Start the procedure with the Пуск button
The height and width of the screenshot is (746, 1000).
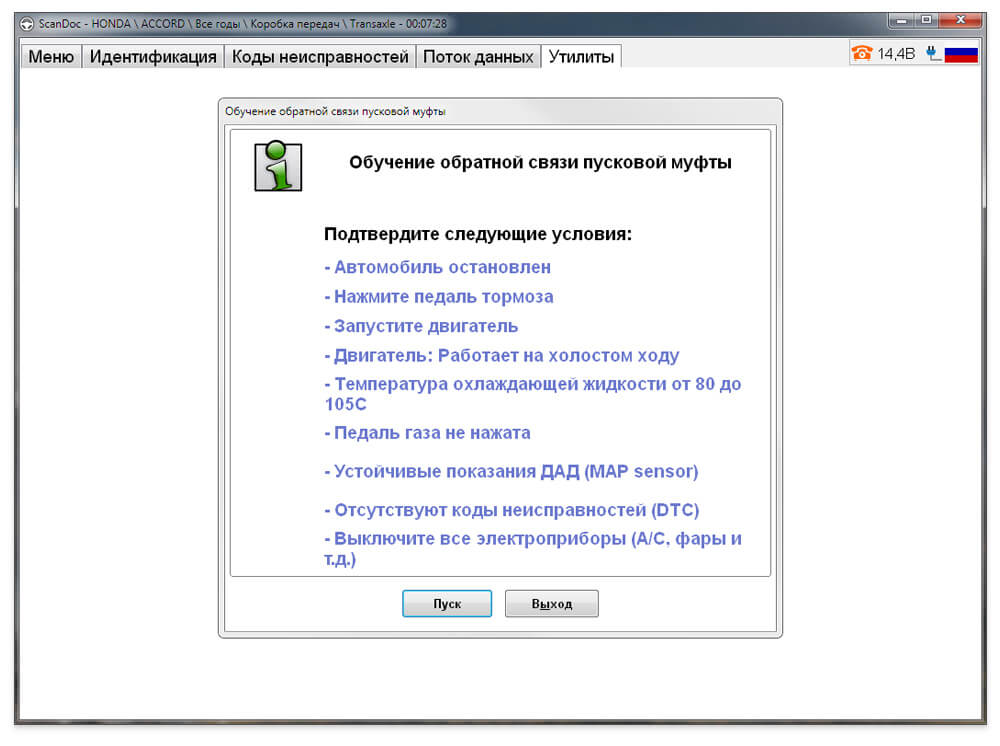pos(447,603)
